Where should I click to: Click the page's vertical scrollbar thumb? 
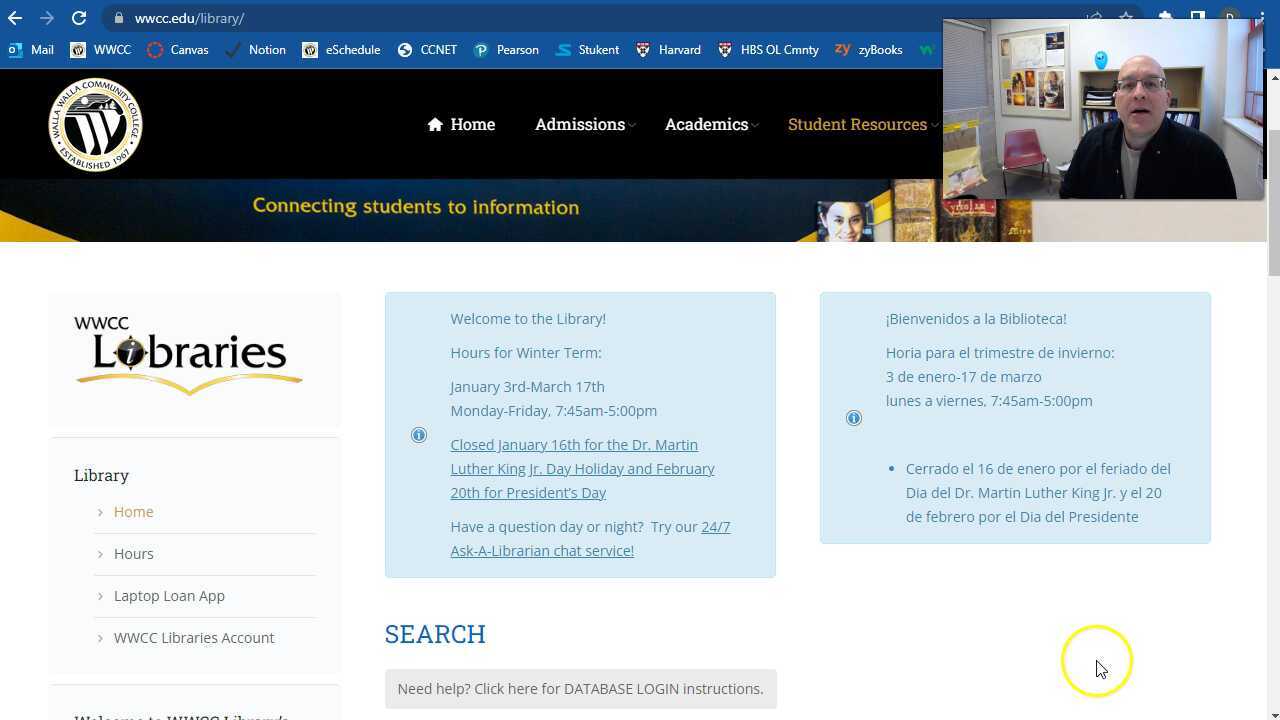(1273, 203)
